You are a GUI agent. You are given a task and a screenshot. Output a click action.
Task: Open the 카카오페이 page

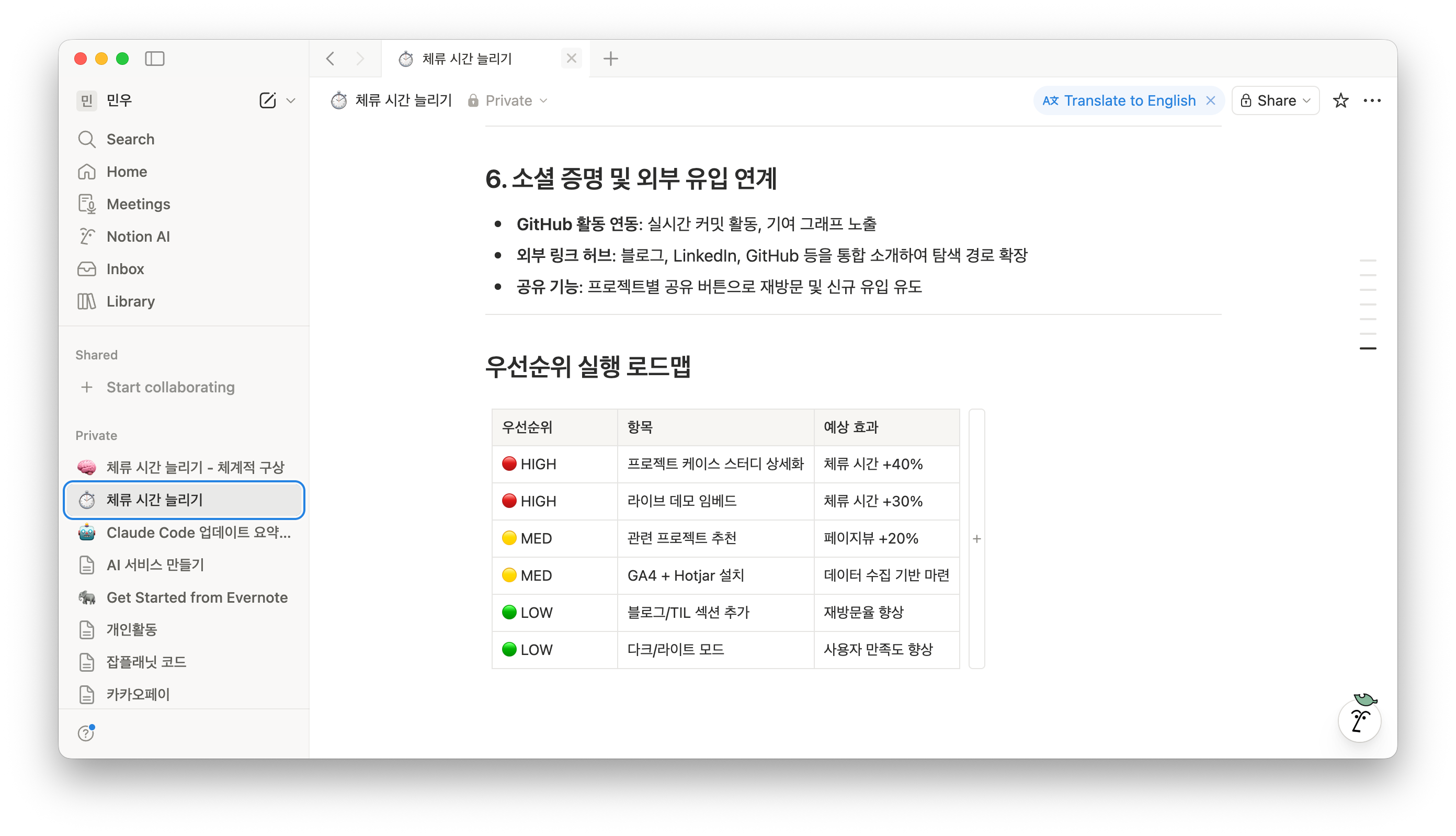[184, 695]
